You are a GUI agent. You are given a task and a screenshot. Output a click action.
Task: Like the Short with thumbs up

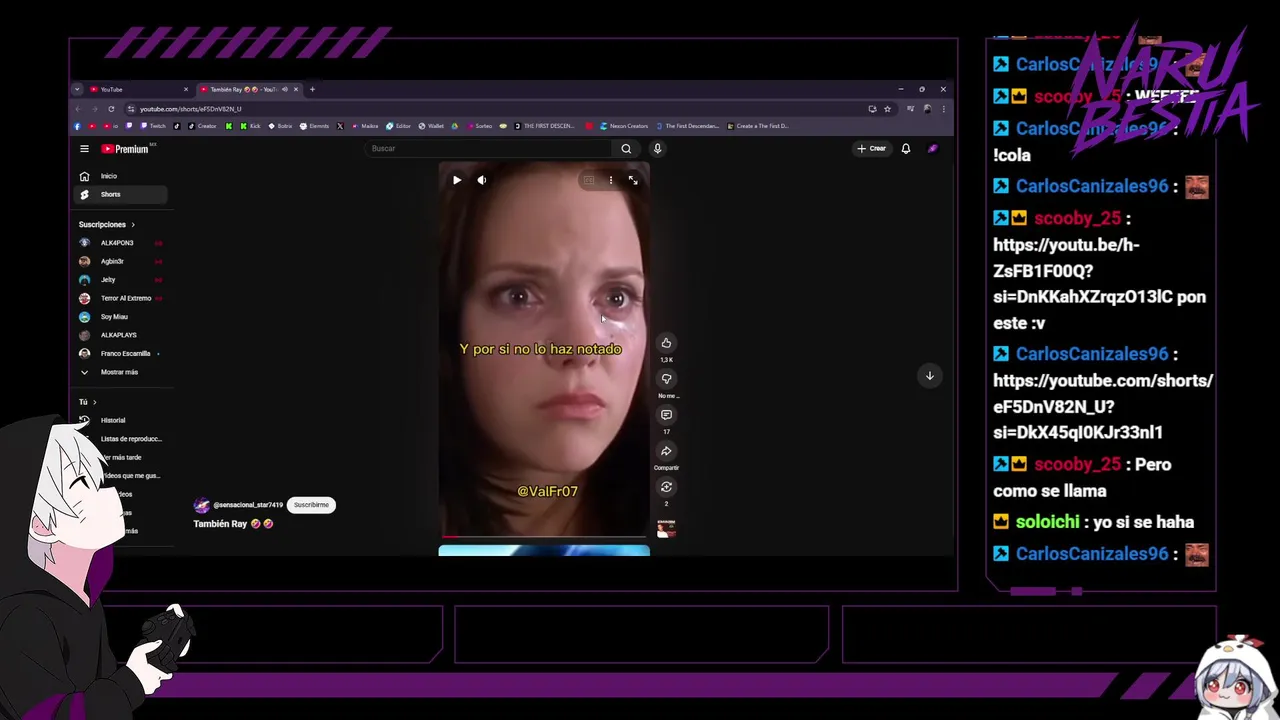pyautogui.click(x=666, y=343)
